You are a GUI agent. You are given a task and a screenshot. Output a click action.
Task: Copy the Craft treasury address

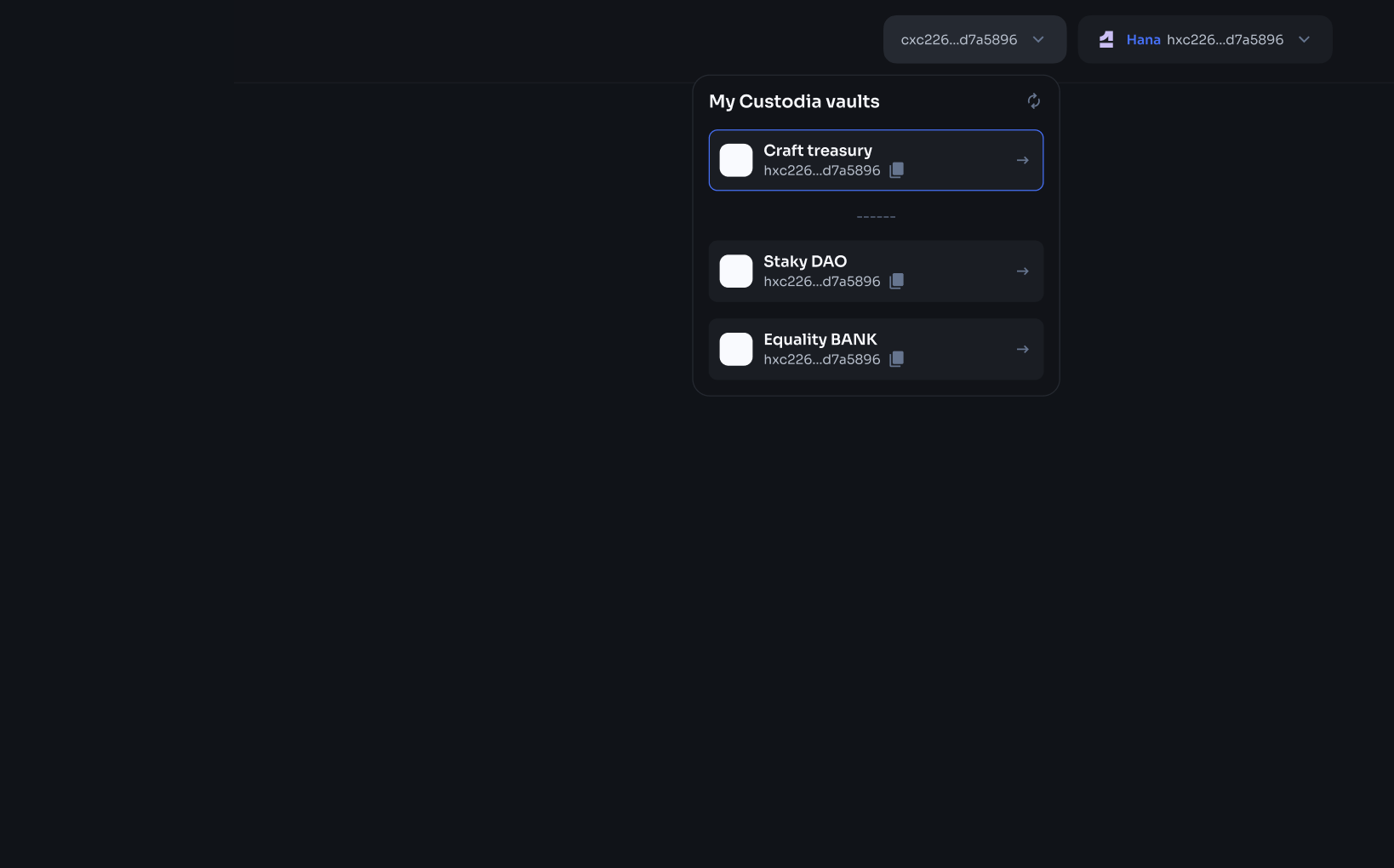[x=896, y=170]
